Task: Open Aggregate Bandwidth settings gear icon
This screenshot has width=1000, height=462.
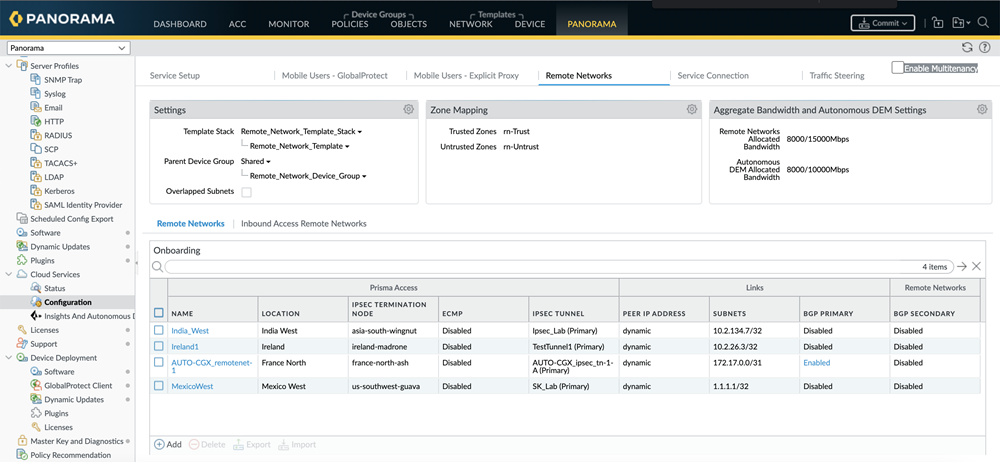Action: (982, 110)
